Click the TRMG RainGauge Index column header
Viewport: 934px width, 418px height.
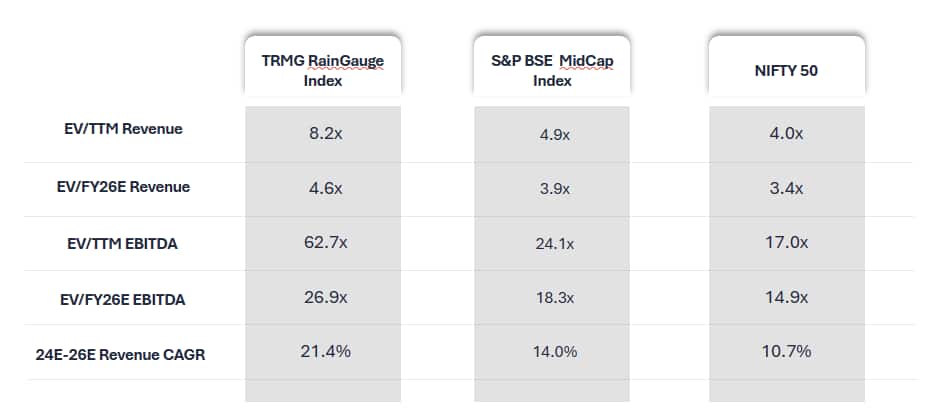tap(323, 70)
